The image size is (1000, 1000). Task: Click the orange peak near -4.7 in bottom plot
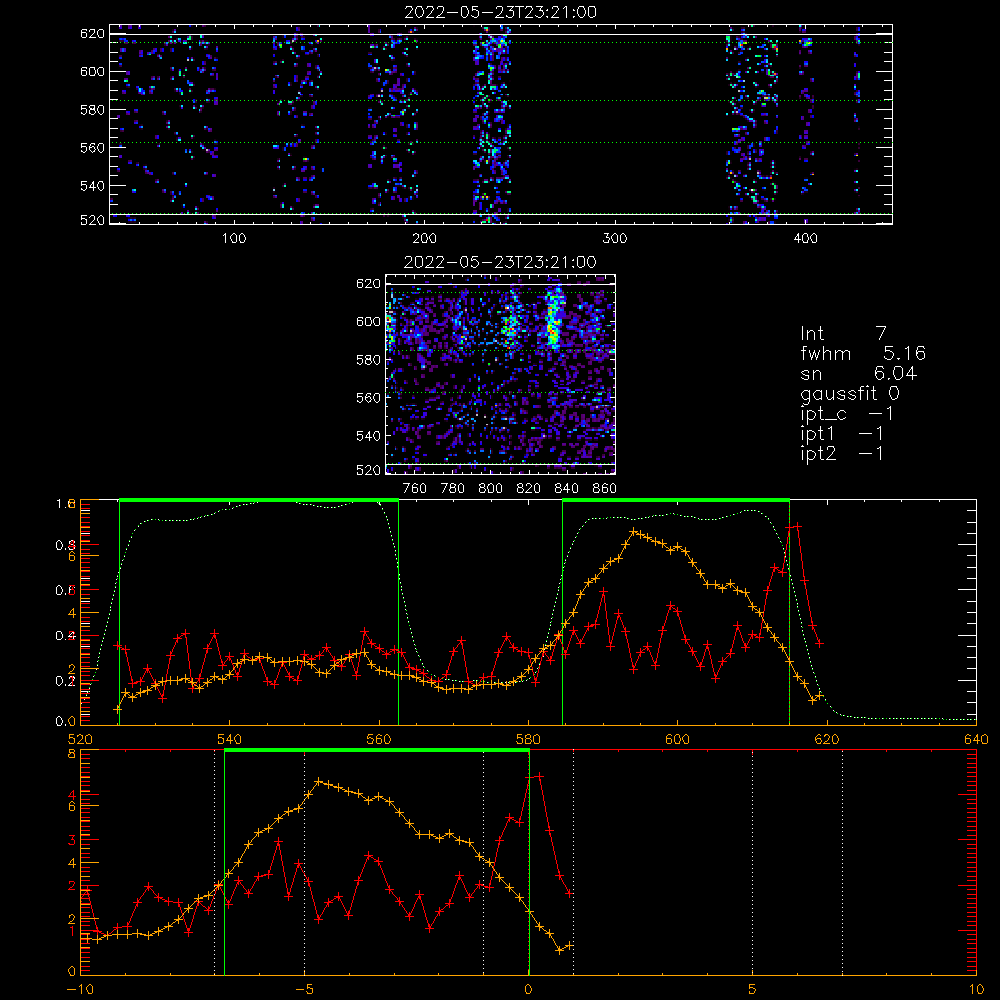pyautogui.click(x=319, y=781)
